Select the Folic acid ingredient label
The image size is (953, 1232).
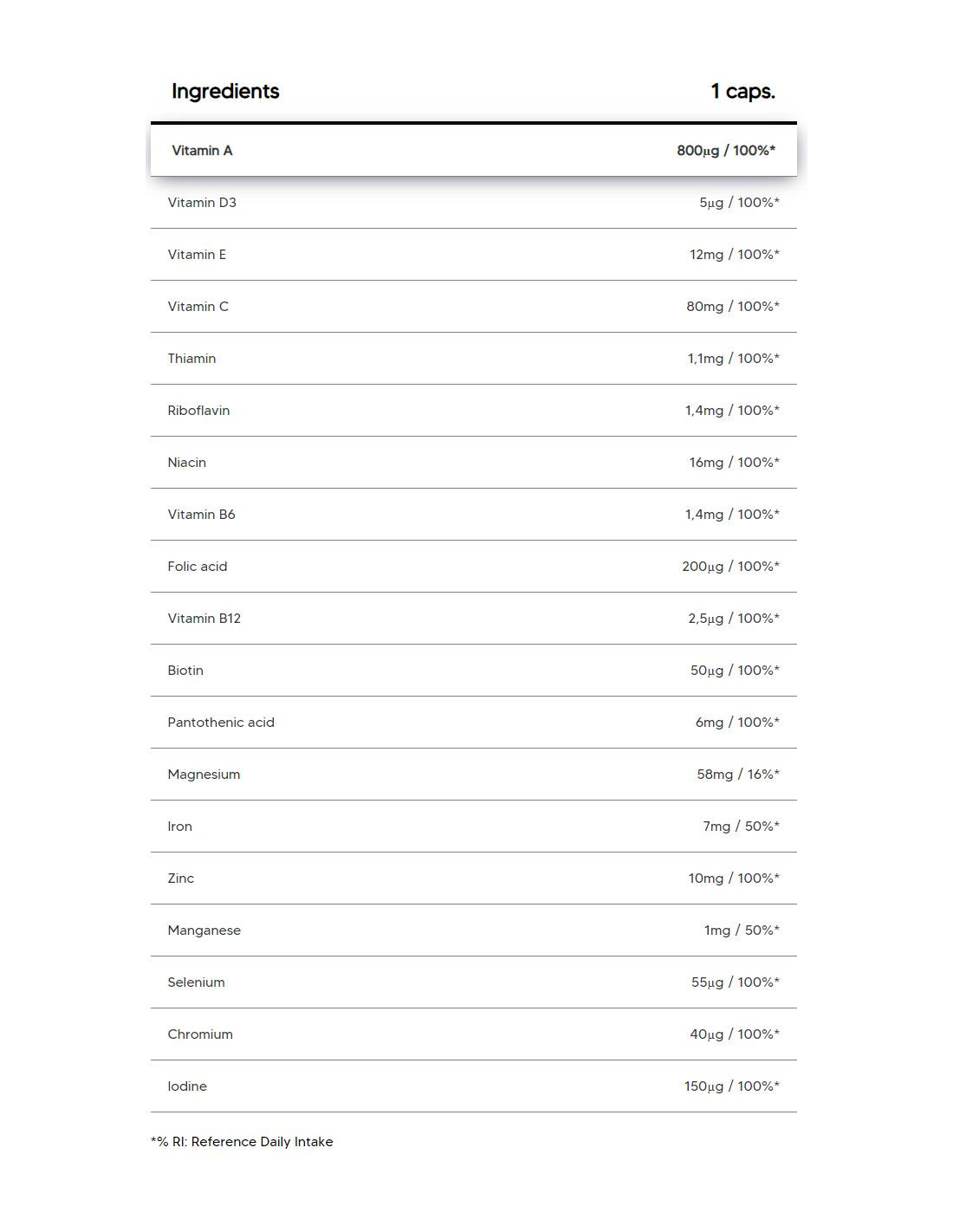[x=198, y=567]
